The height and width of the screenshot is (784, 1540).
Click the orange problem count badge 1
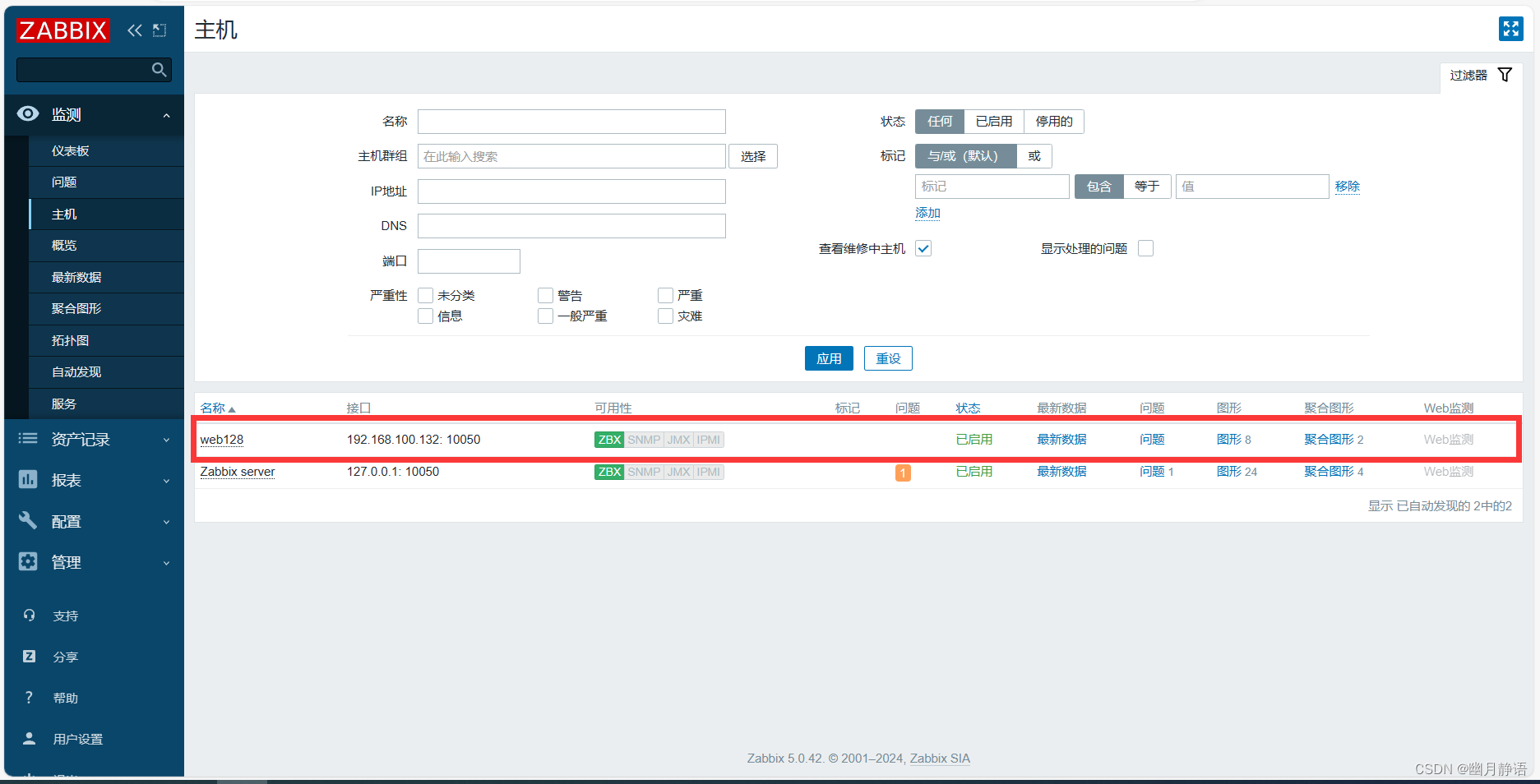coord(903,473)
